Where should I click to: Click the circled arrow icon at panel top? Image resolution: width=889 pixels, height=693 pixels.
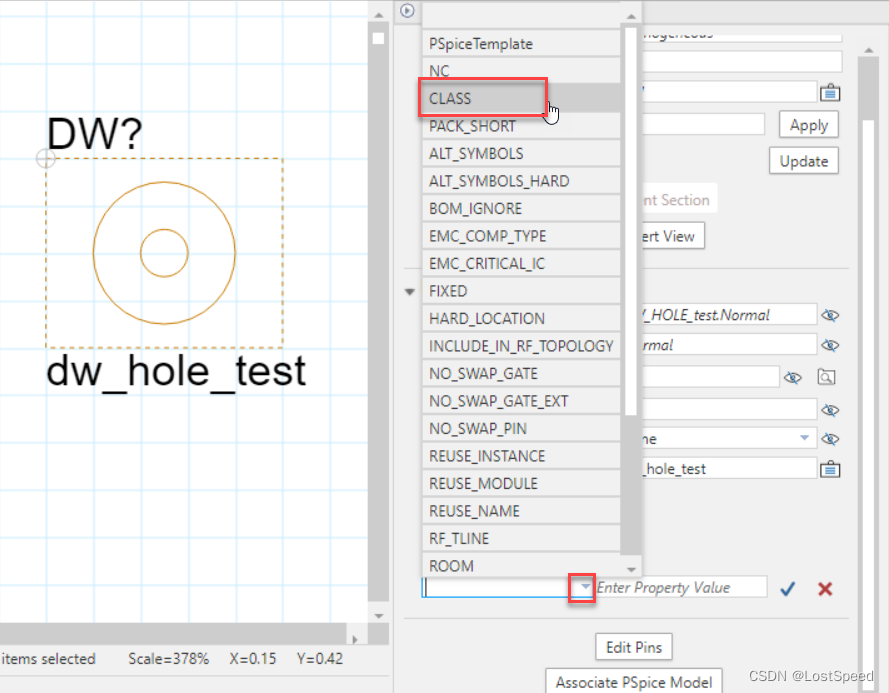click(x=407, y=11)
